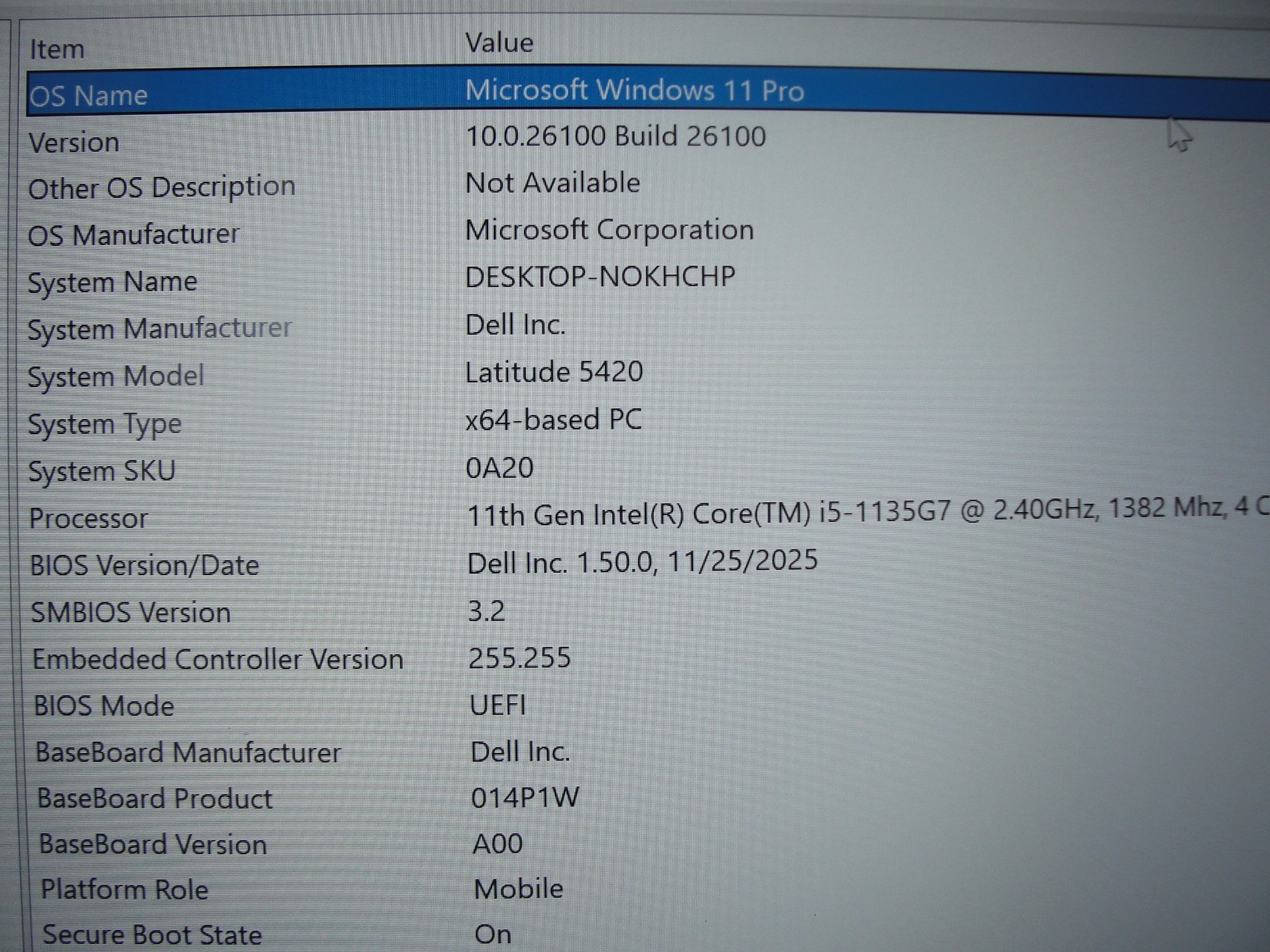Image resolution: width=1270 pixels, height=952 pixels.
Task: Click the 11th Gen Intel Core i5-1135G7 value
Action: coord(868,512)
